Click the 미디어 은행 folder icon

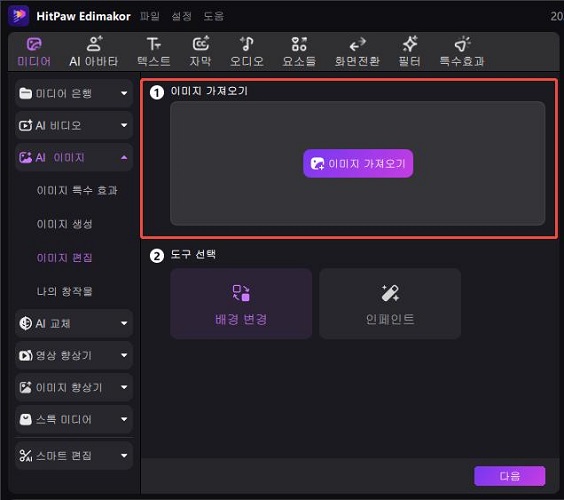coord(26,94)
